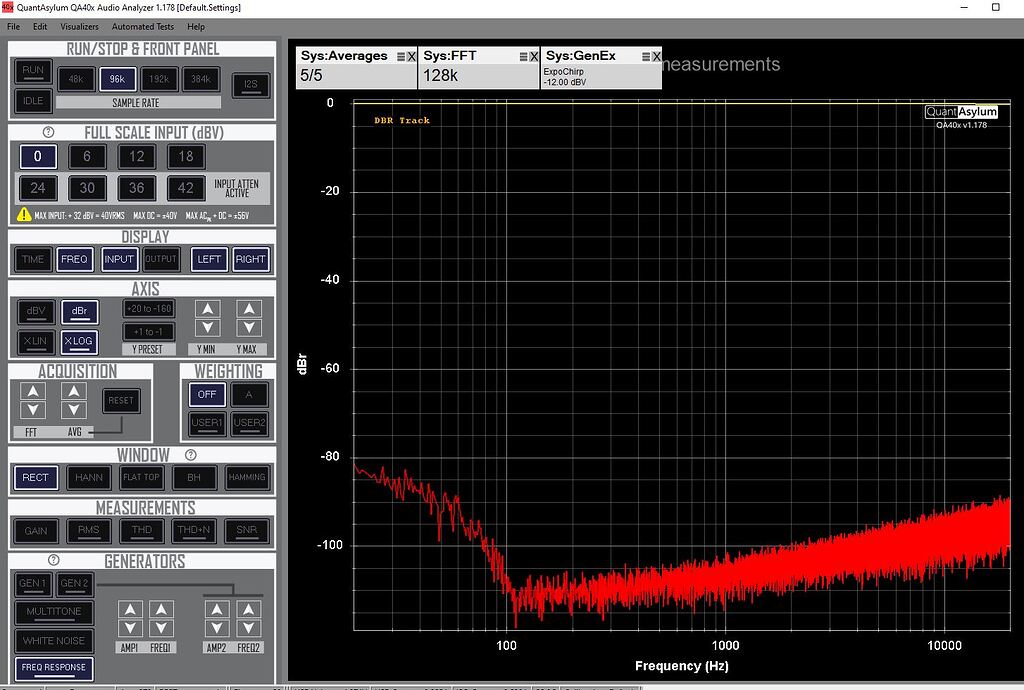
Task: Click the Y MIN down arrow
Action: 207,328
